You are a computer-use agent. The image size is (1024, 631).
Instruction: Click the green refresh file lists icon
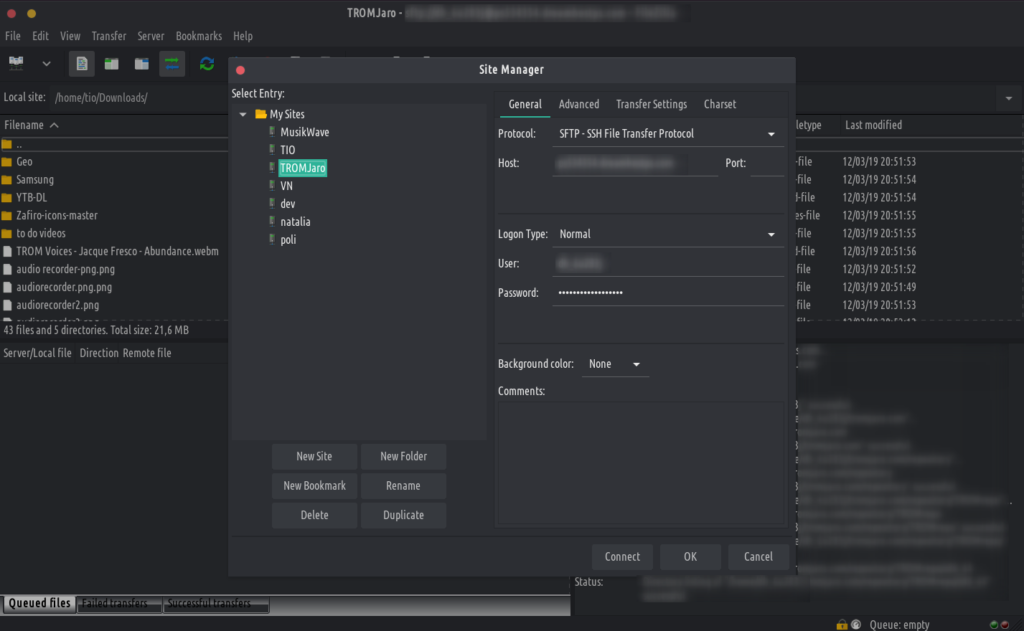point(207,64)
